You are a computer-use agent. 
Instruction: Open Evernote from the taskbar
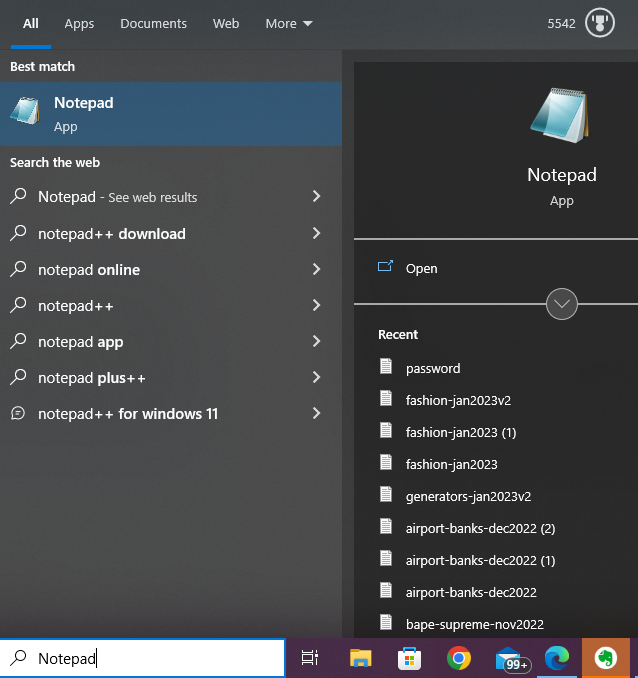coord(606,658)
